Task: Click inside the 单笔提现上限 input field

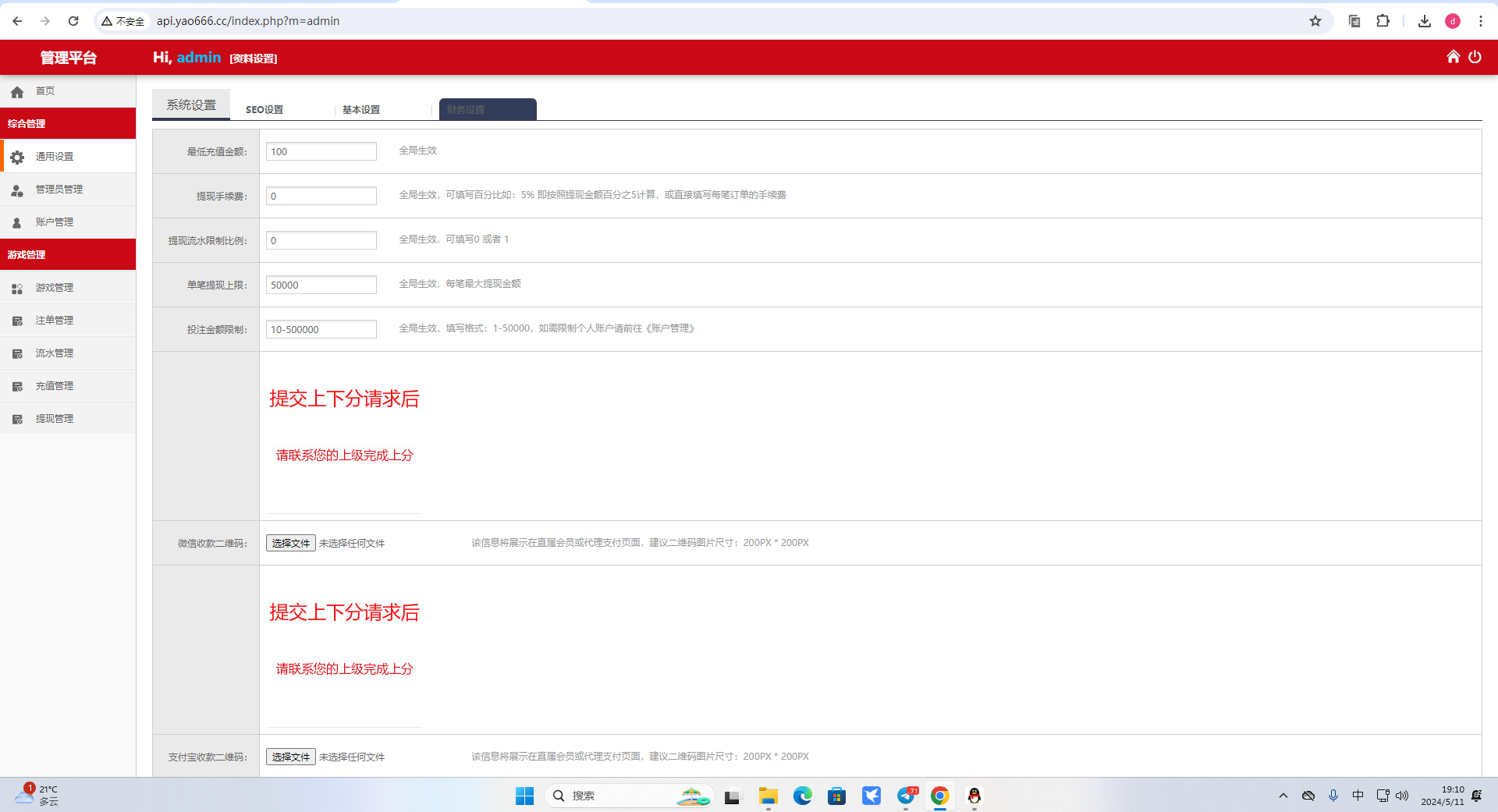Action: coord(321,285)
